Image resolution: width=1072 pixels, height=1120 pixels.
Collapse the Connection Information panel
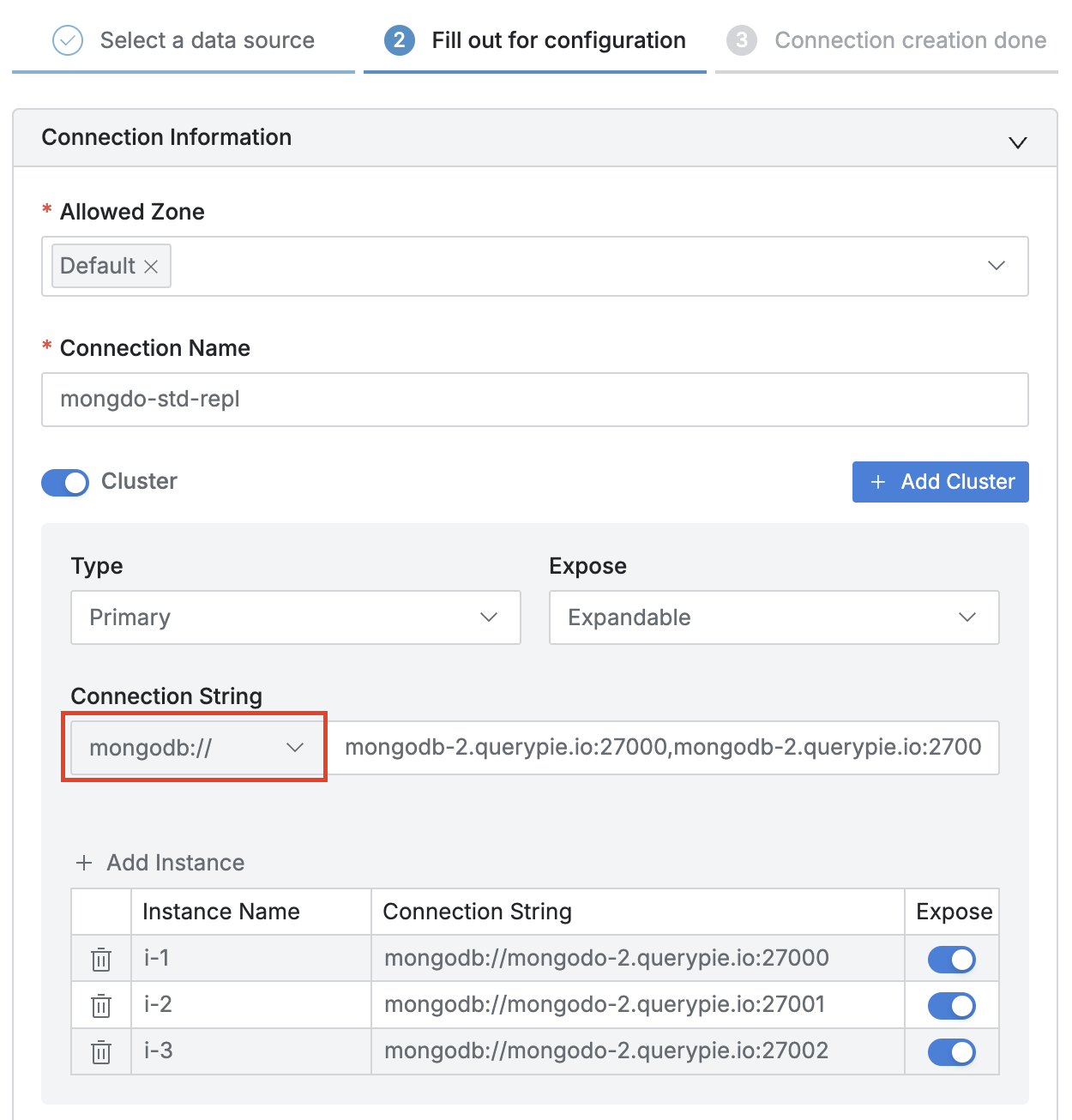click(x=1017, y=142)
